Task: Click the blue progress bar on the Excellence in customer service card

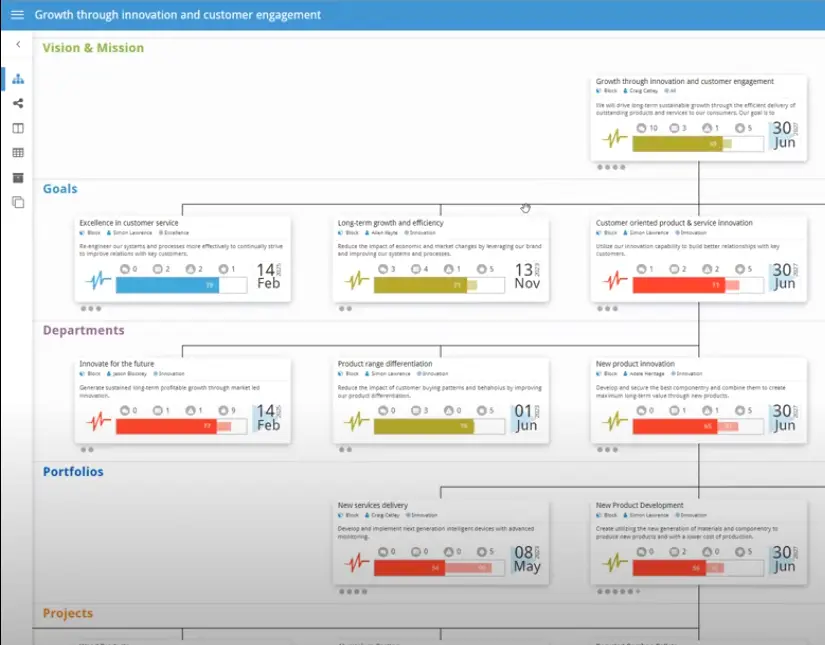Action: tap(167, 285)
